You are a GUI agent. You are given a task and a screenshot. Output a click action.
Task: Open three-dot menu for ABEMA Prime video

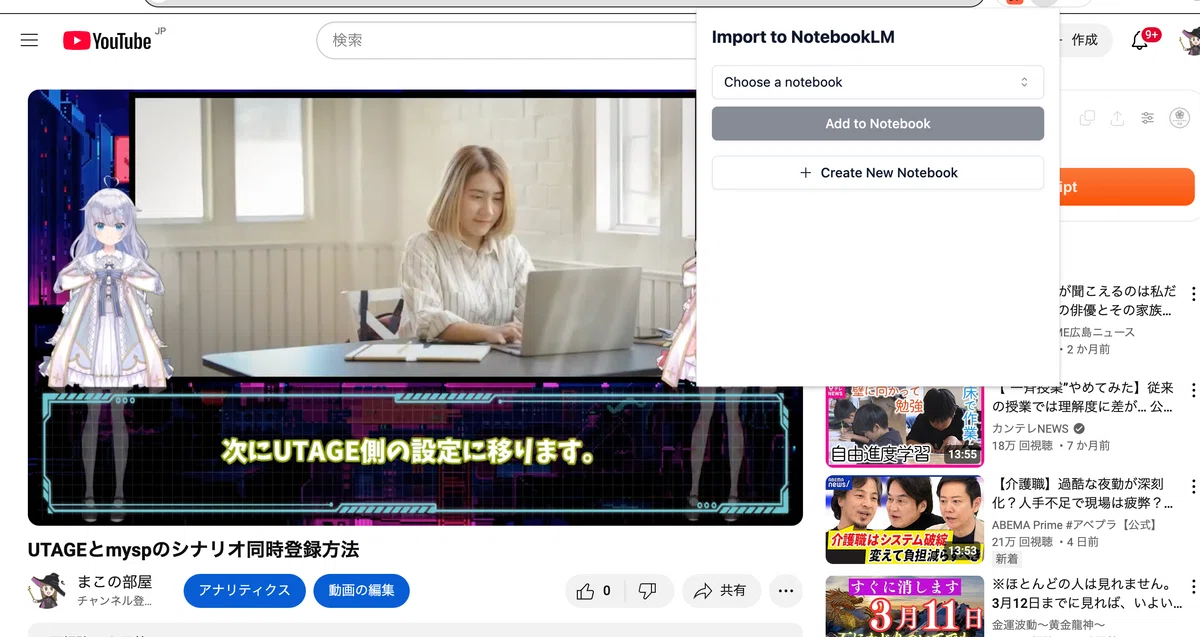pos(1193,487)
